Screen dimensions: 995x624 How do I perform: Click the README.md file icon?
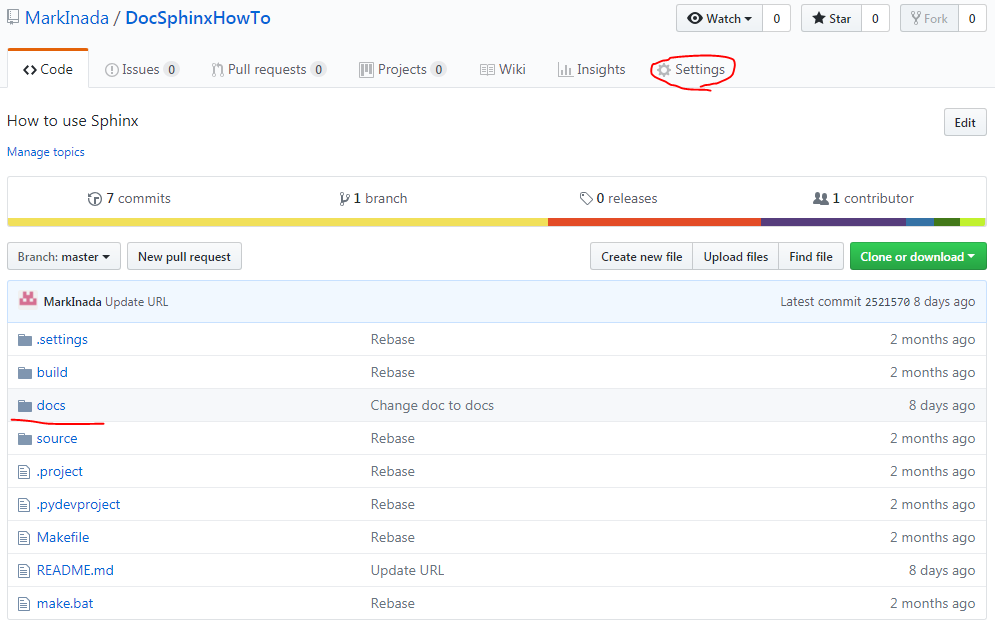coord(24,571)
